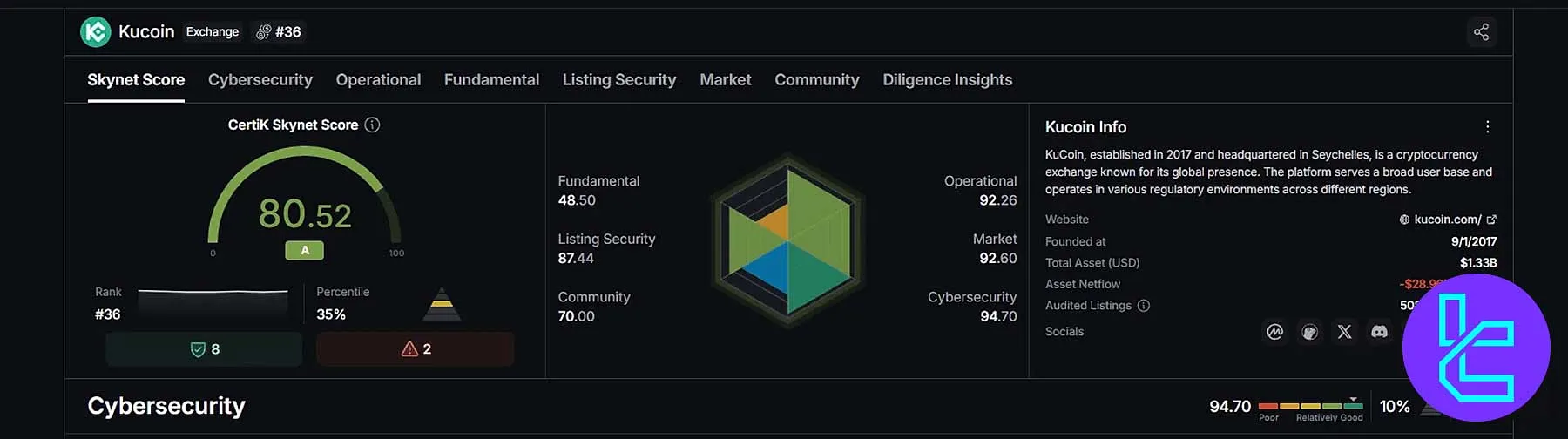Open the Discord social icon

click(x=1379, y=332)
